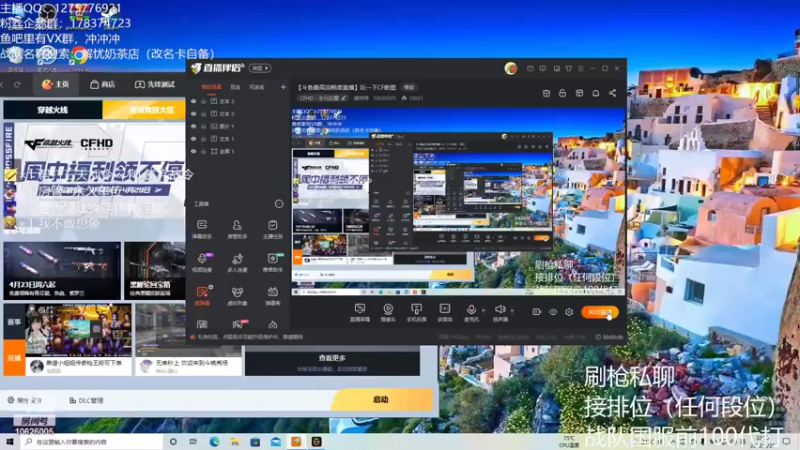Open the 弹幕助手 tool
The height and width of the screenshot is (450, 800).
click(x=202, y=229)
